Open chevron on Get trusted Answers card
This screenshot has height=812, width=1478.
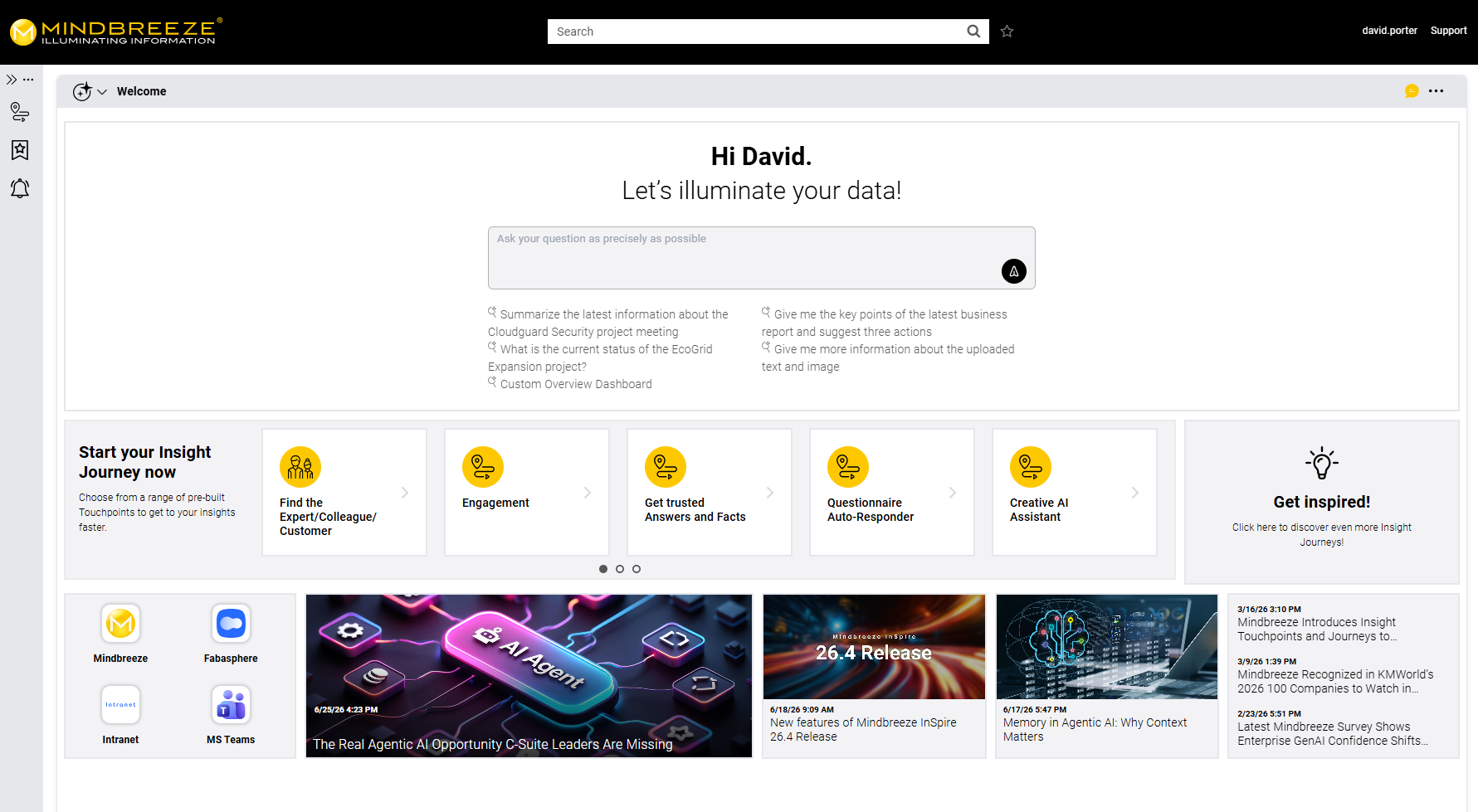(770, 493)
